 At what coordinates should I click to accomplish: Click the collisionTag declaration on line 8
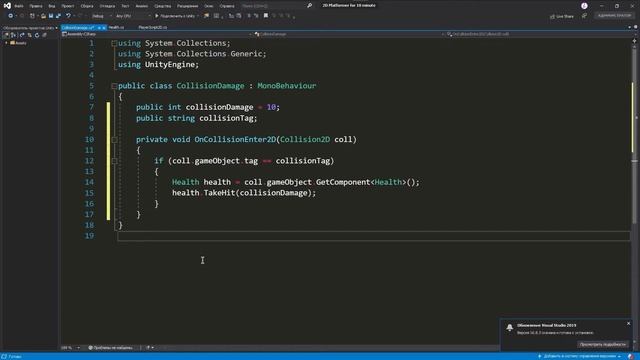click(226, 118)
